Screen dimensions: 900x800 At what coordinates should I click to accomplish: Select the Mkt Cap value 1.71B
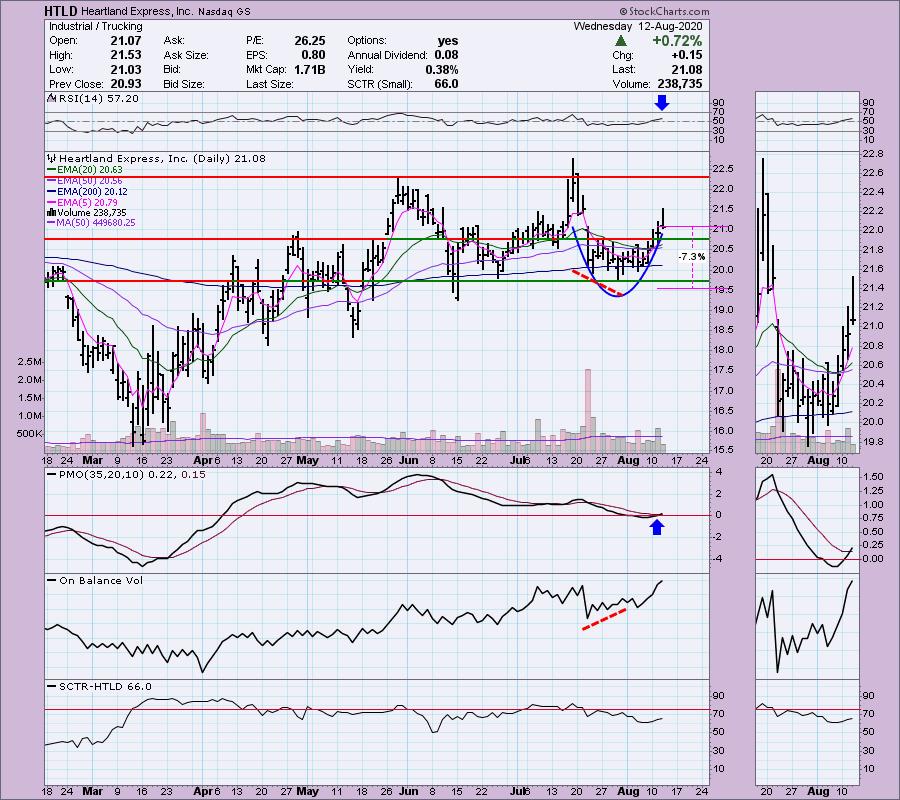310,69
